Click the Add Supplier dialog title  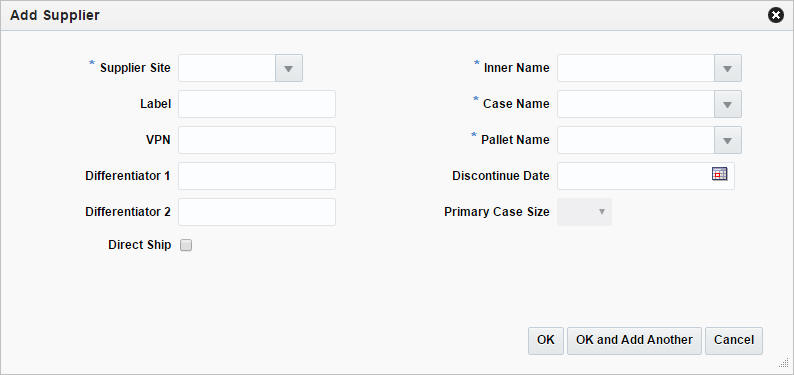[55, 16]
